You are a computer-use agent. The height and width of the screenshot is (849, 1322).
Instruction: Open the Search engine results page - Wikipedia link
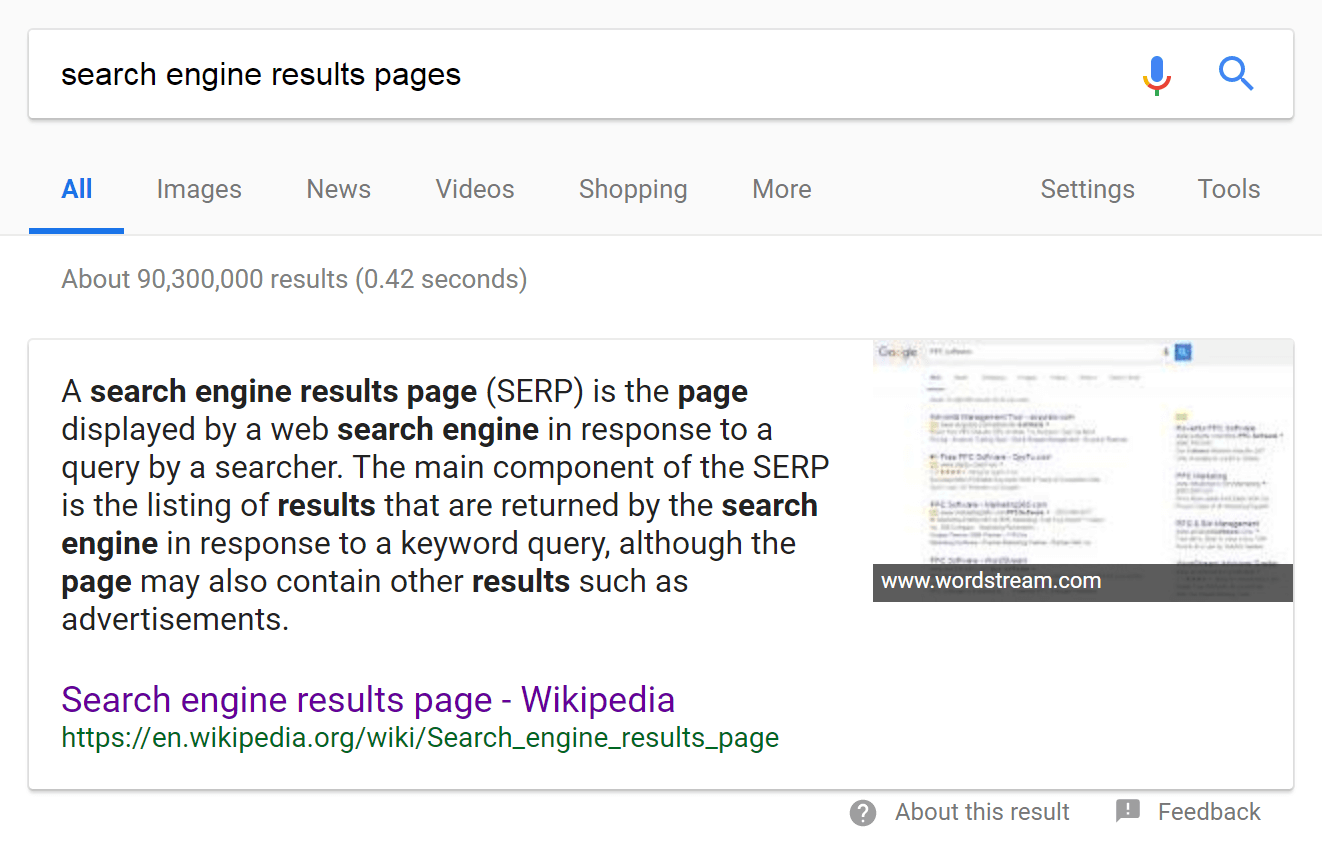coord(368,700)
